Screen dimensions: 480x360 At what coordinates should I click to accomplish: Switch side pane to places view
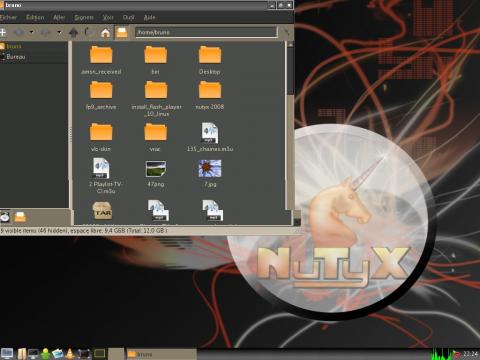[x=5, y=217]
